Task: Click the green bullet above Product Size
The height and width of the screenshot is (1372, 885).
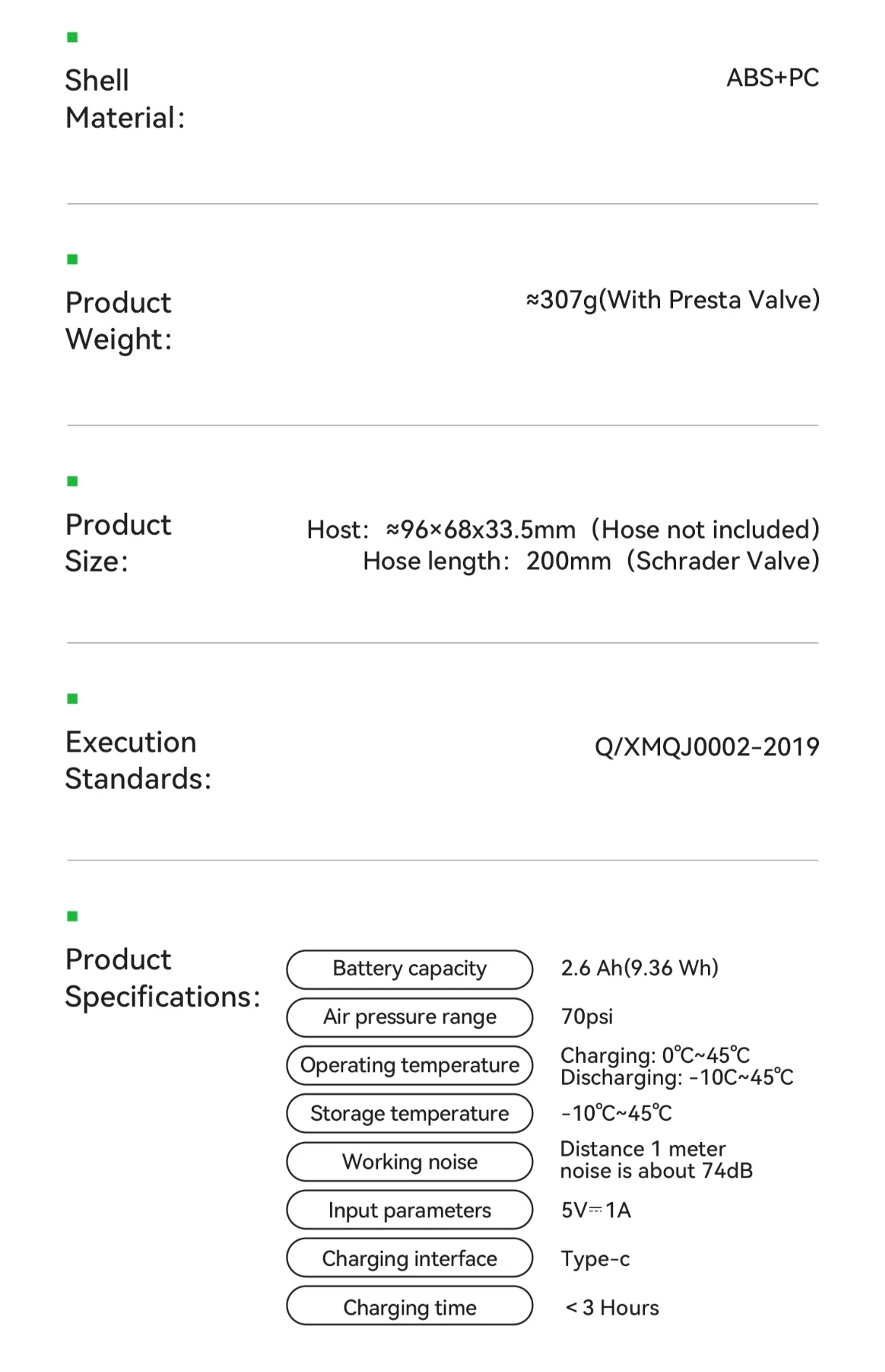Action: (x=72, y=481)
